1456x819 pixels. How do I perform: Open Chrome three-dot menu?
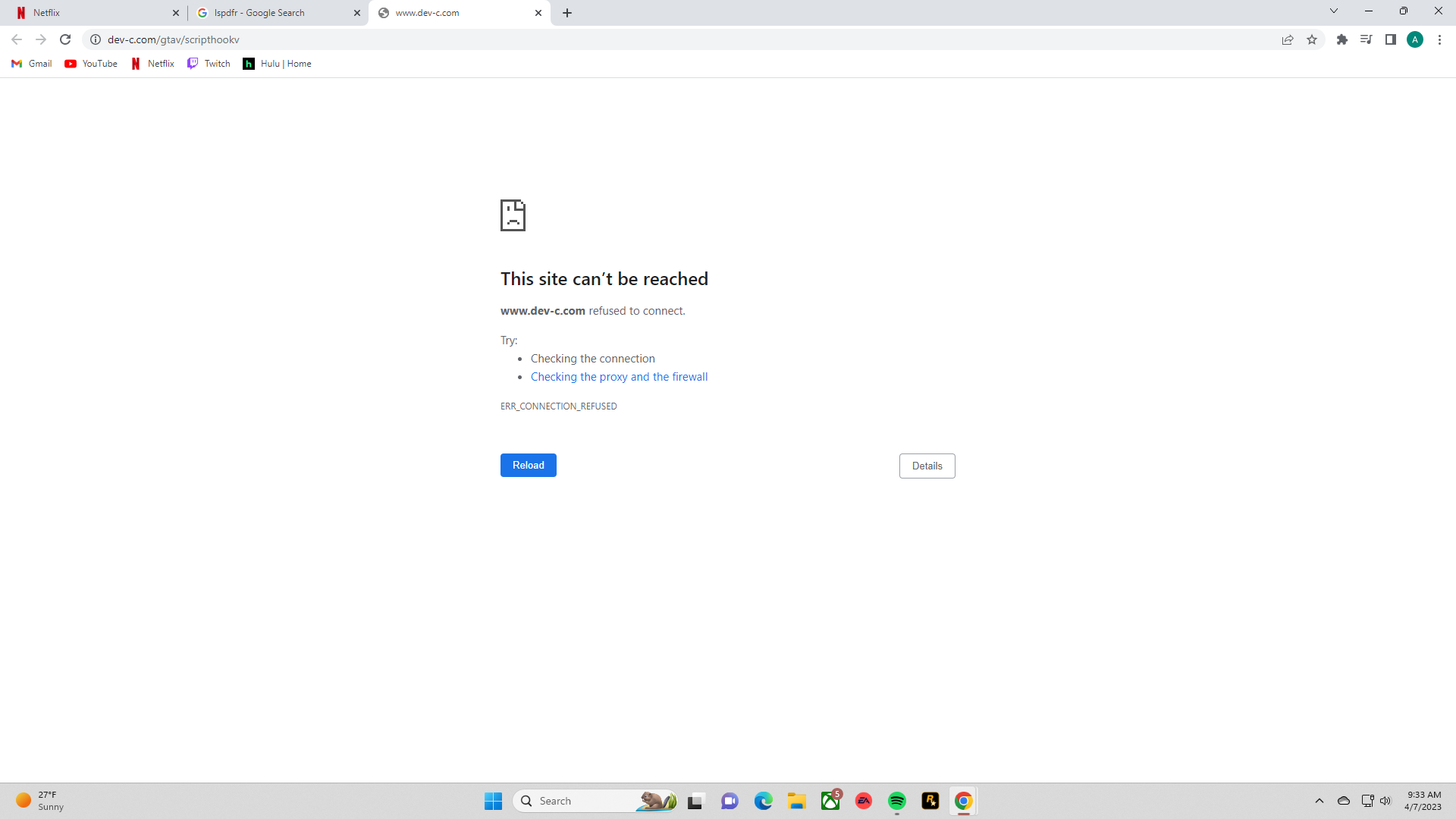1439,39
